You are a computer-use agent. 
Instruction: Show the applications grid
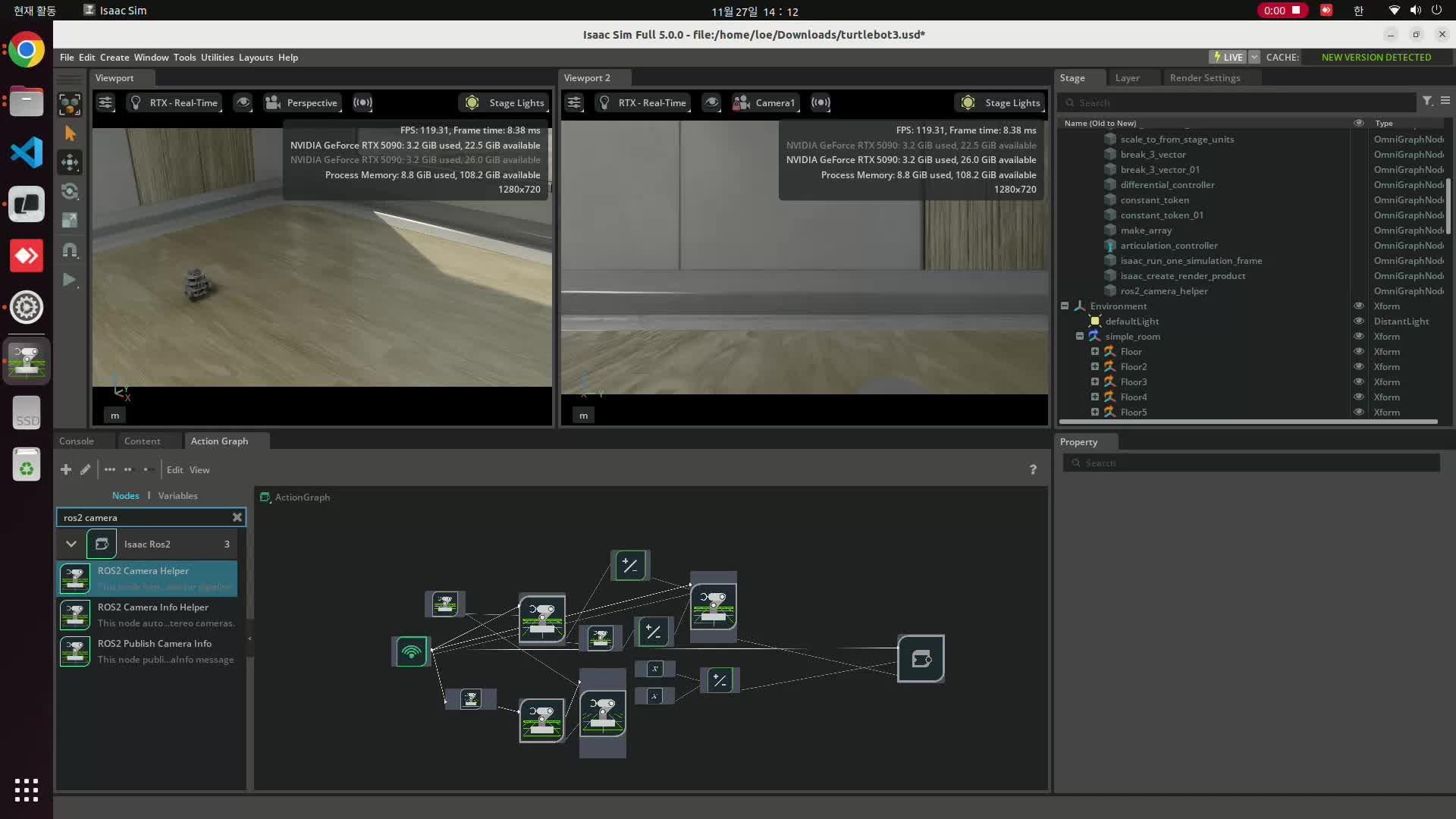point(27,789)
